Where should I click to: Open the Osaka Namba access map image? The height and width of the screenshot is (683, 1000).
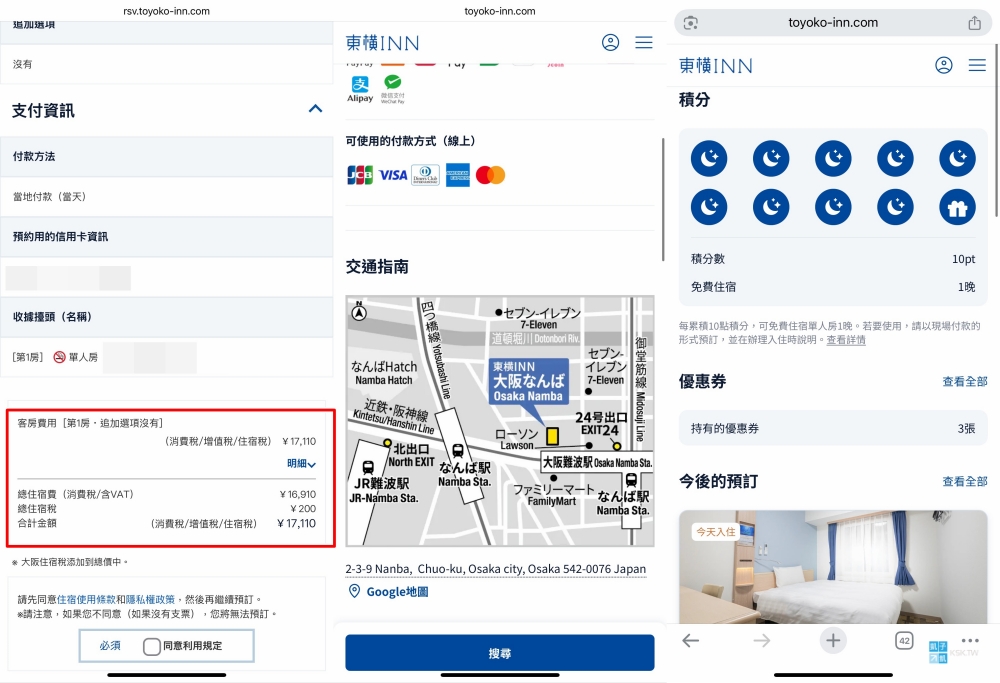(x=500, y=421)
